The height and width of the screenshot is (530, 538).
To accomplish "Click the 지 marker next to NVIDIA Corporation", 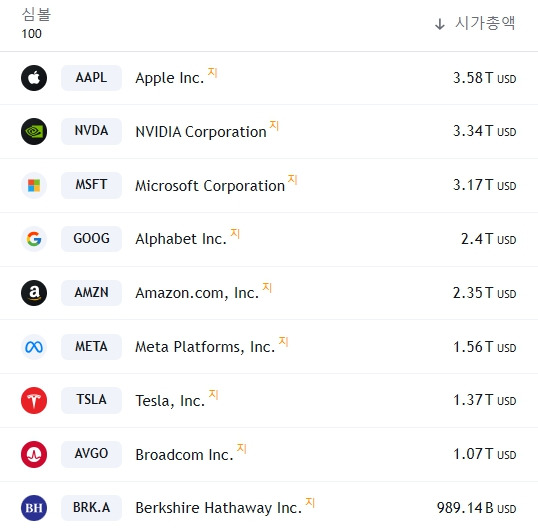I will [x=274, y=126].
